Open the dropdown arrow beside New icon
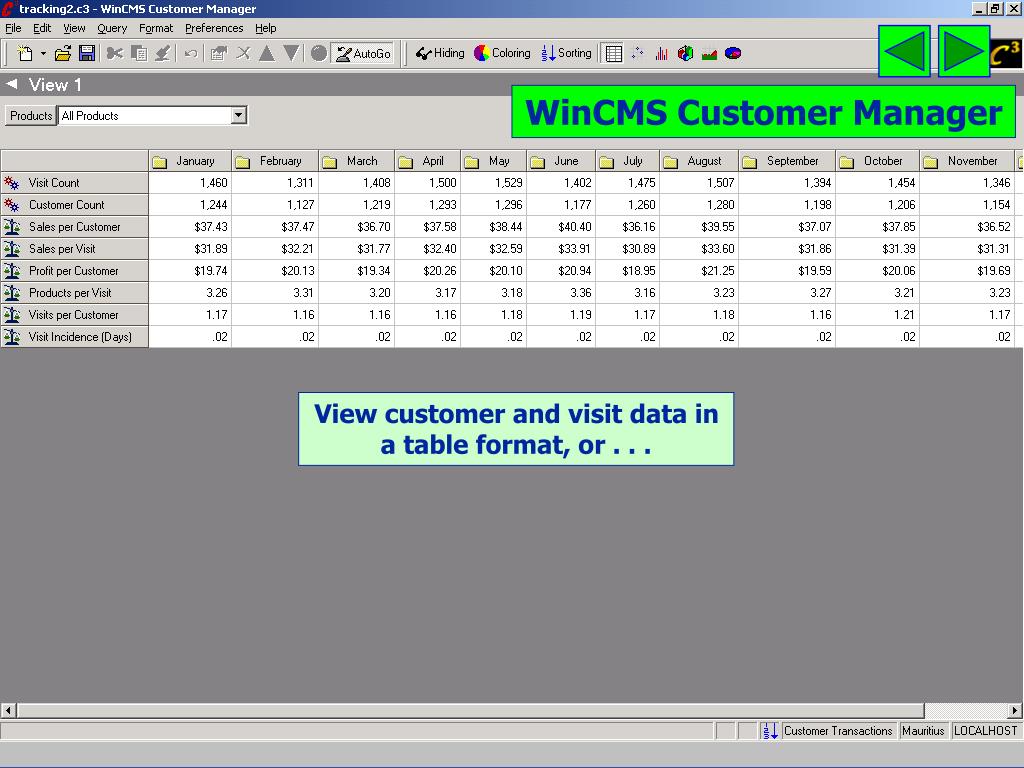Screen dimensions: 1024x768 43,54
